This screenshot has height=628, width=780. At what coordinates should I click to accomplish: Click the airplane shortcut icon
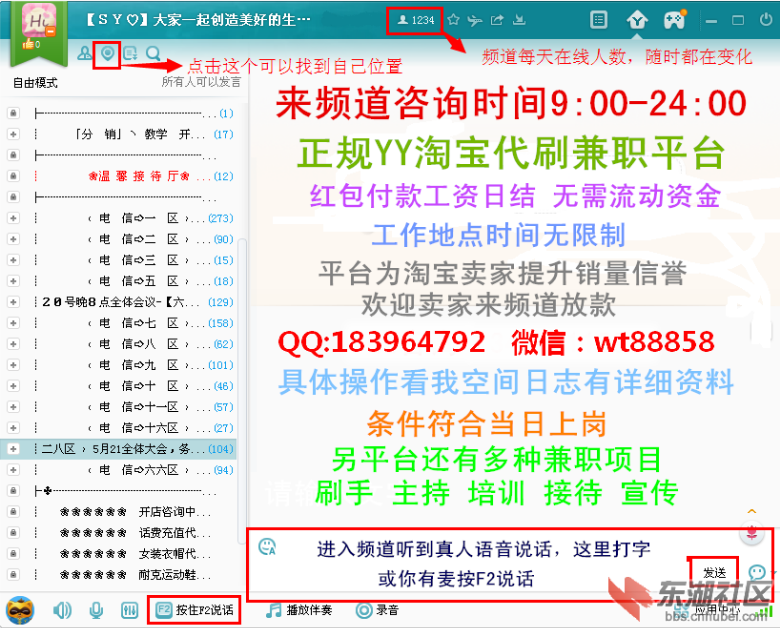point(475,20)
